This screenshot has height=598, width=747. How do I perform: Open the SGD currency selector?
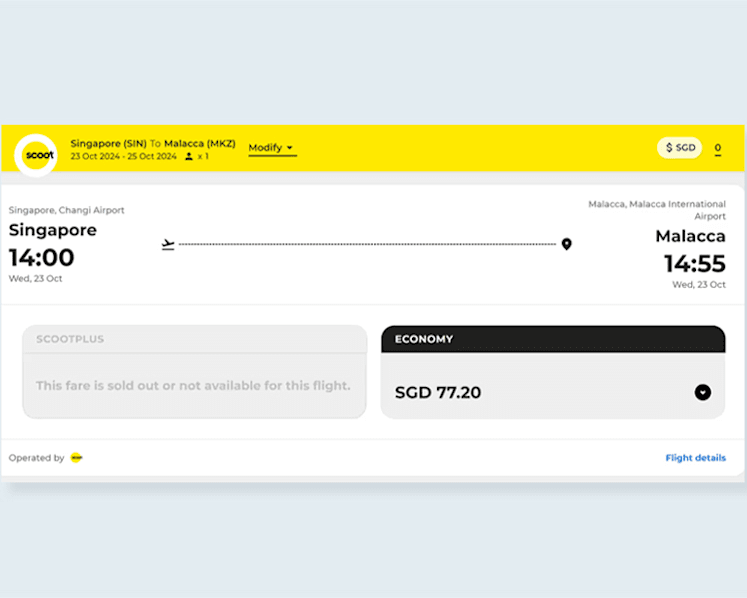[680, 148]
